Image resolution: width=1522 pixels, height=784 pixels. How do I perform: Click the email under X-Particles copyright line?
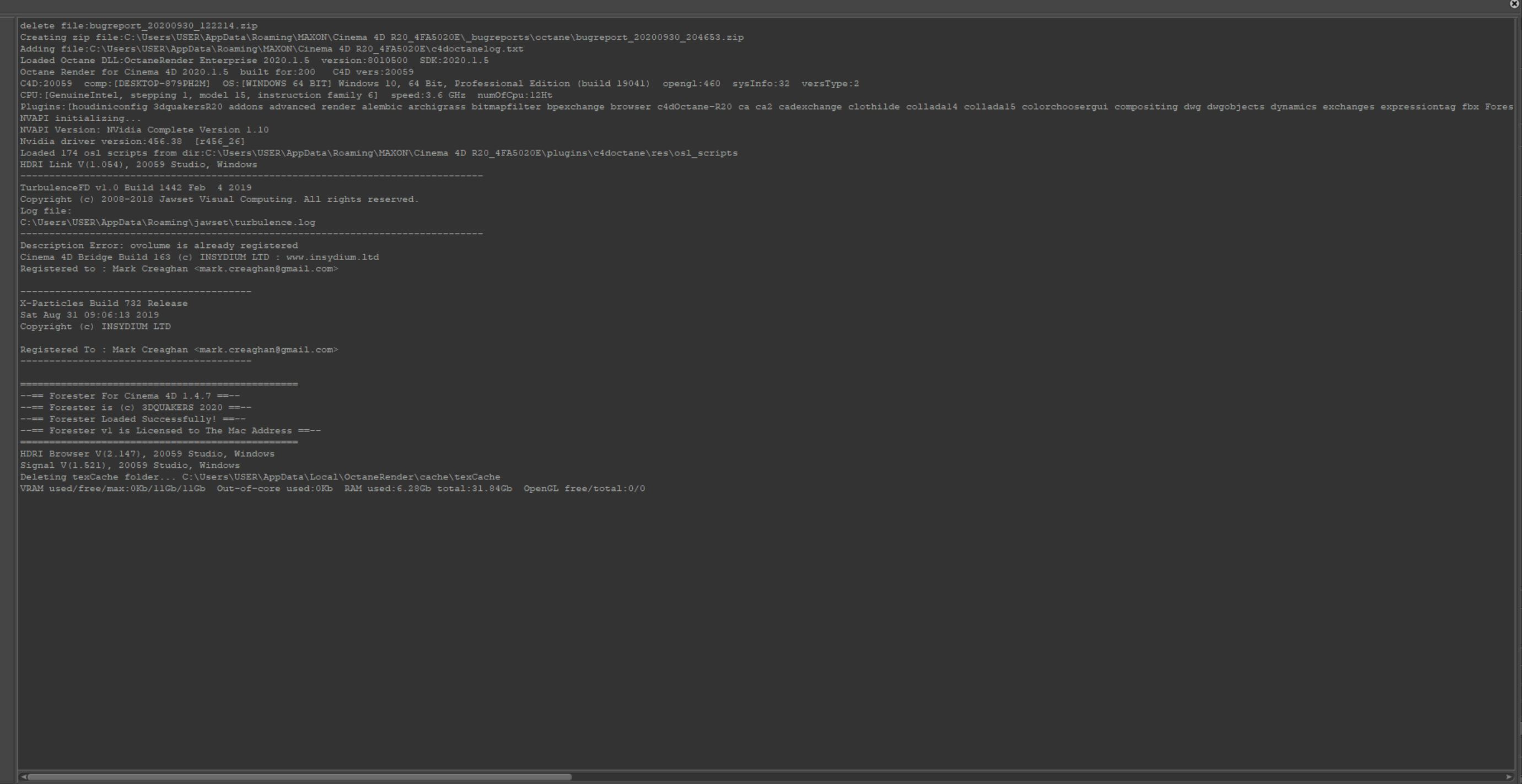266,350
